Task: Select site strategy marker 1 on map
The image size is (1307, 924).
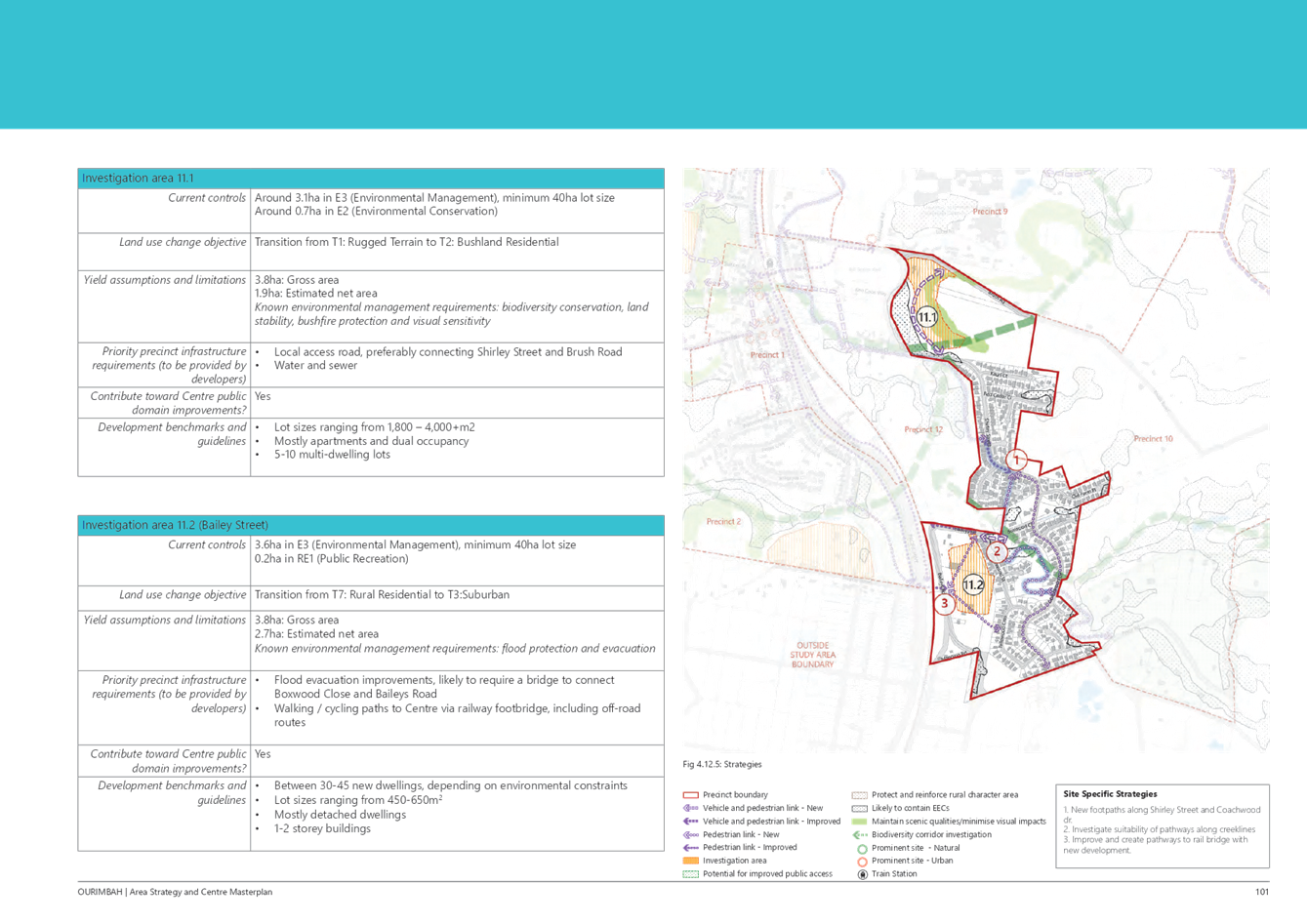Action: coord(1017,461)
